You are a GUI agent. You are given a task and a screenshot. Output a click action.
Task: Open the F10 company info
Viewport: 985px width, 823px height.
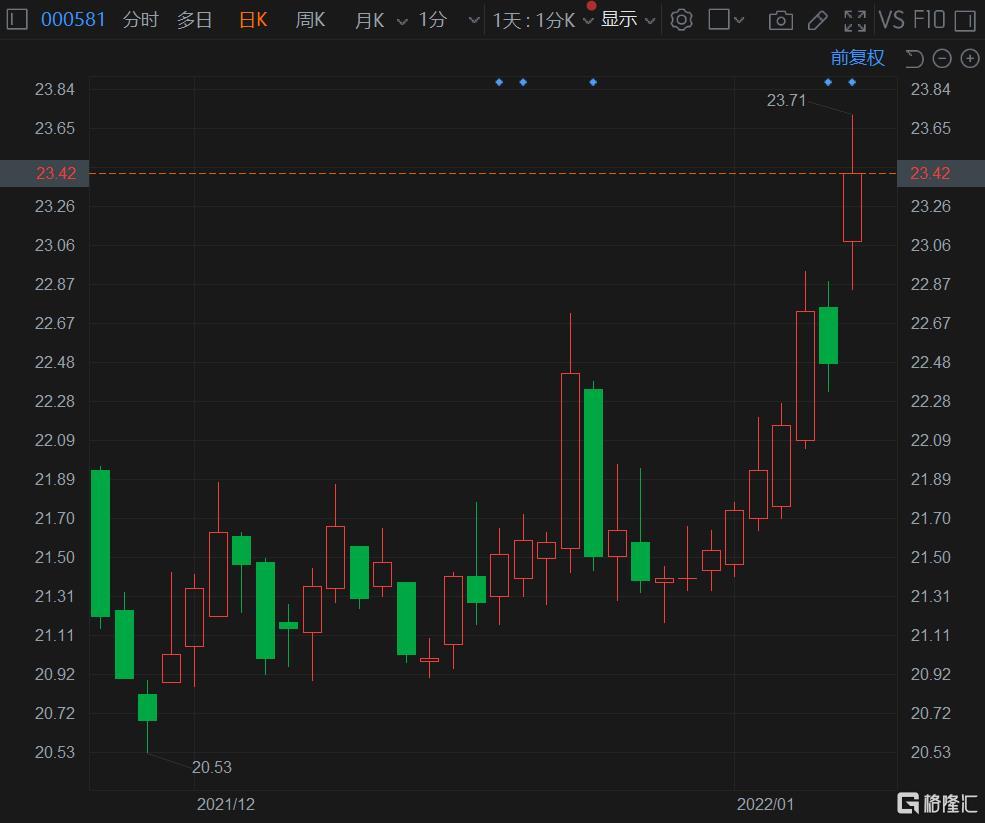pos(929,20)
